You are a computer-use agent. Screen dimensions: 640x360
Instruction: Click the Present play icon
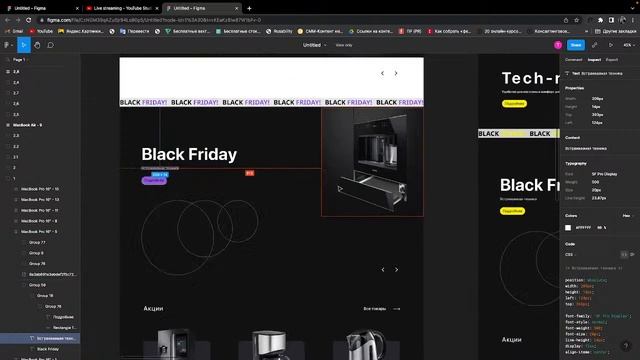tap(611, 45)
